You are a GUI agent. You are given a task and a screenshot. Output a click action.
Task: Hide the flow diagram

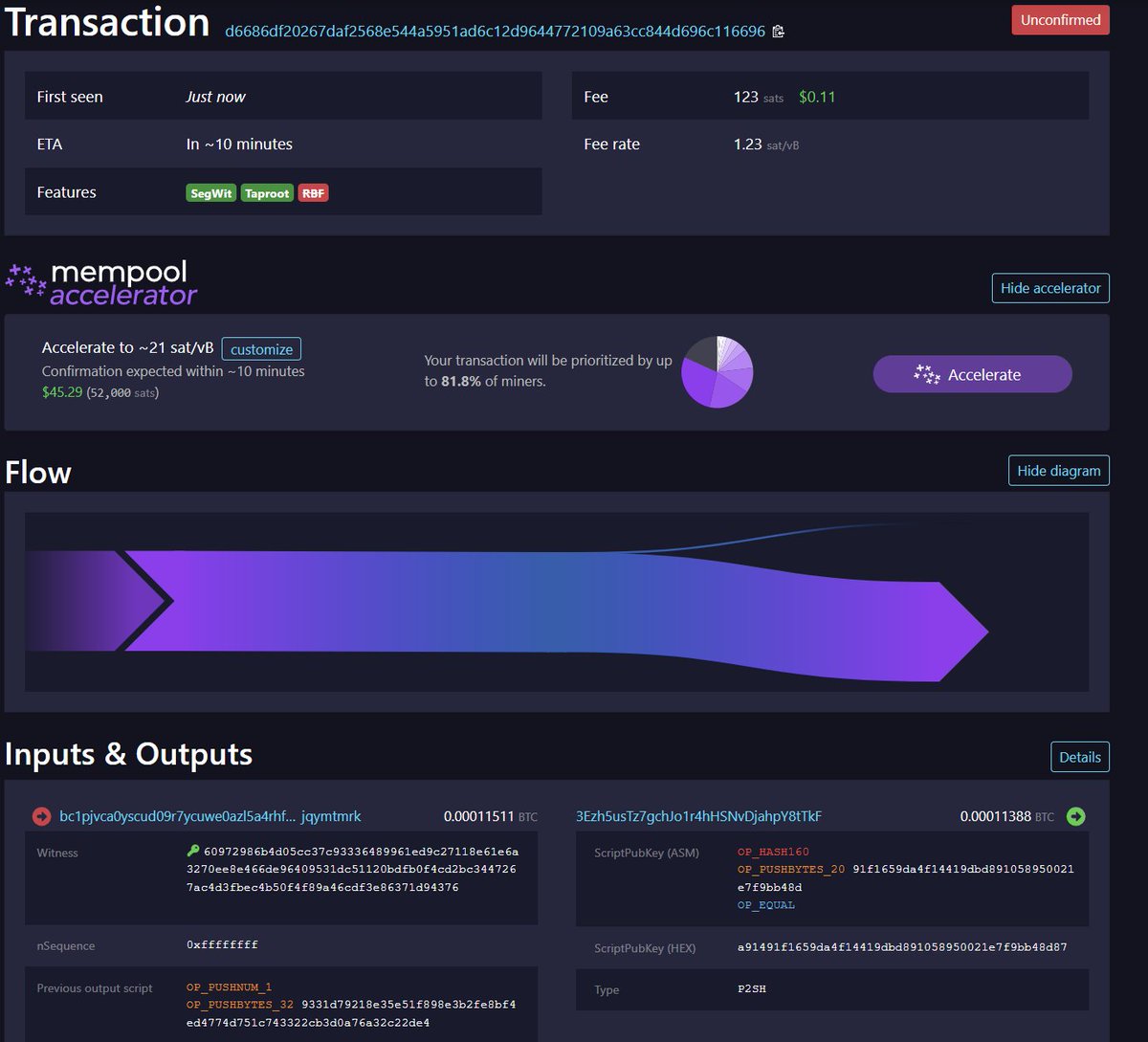tap(1059, 471)
